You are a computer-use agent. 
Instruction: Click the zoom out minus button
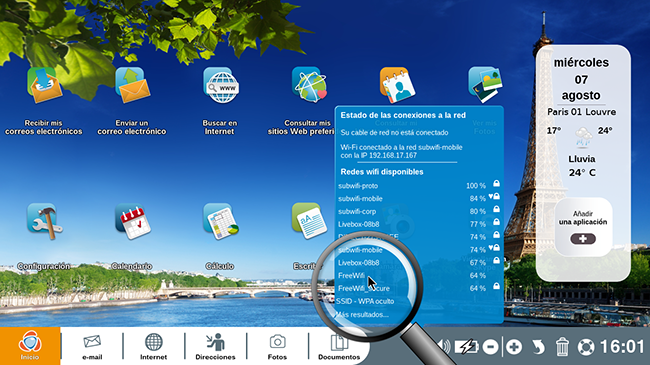[490, 347]
